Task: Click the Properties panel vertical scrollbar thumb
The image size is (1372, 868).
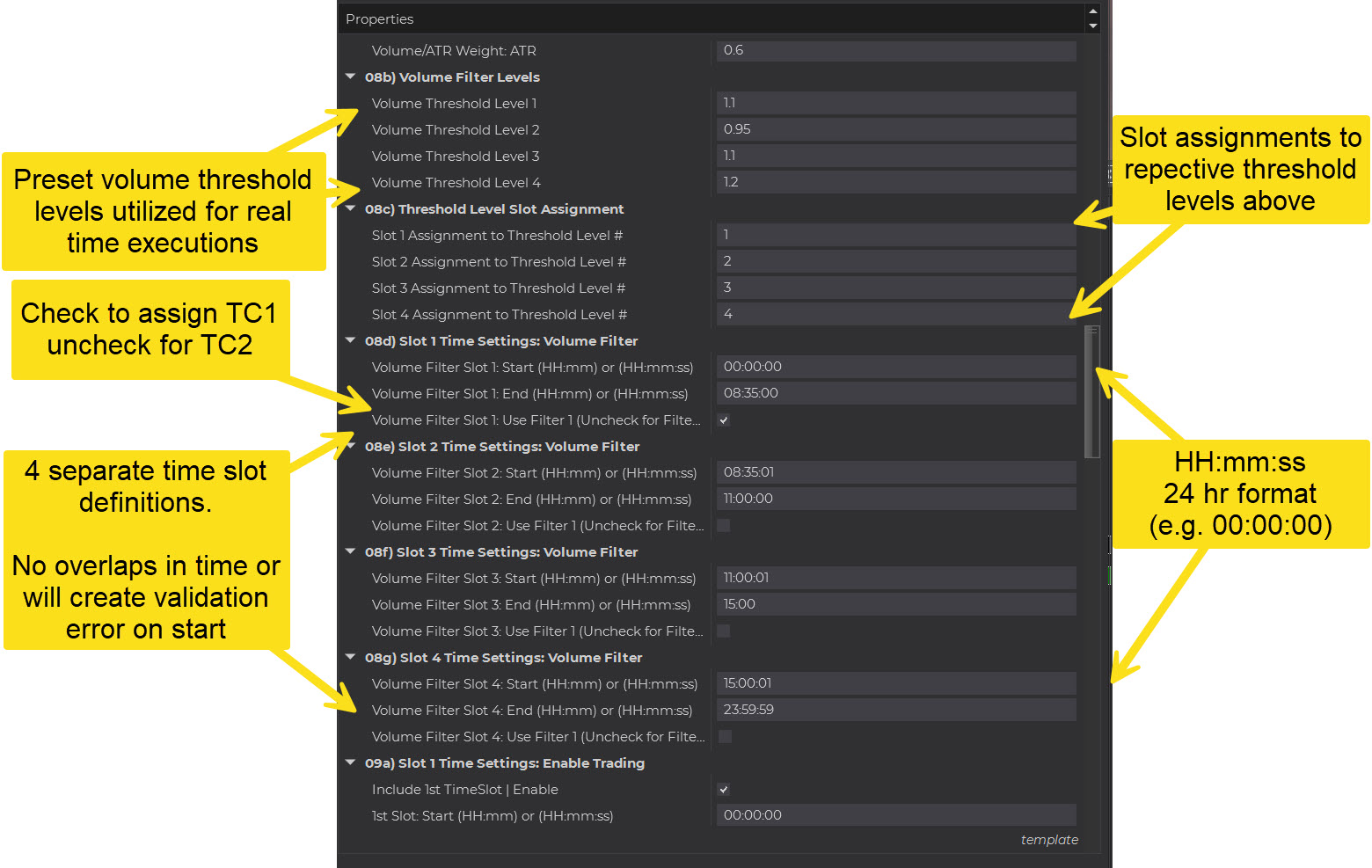Action: click(x=1092, y=392)
